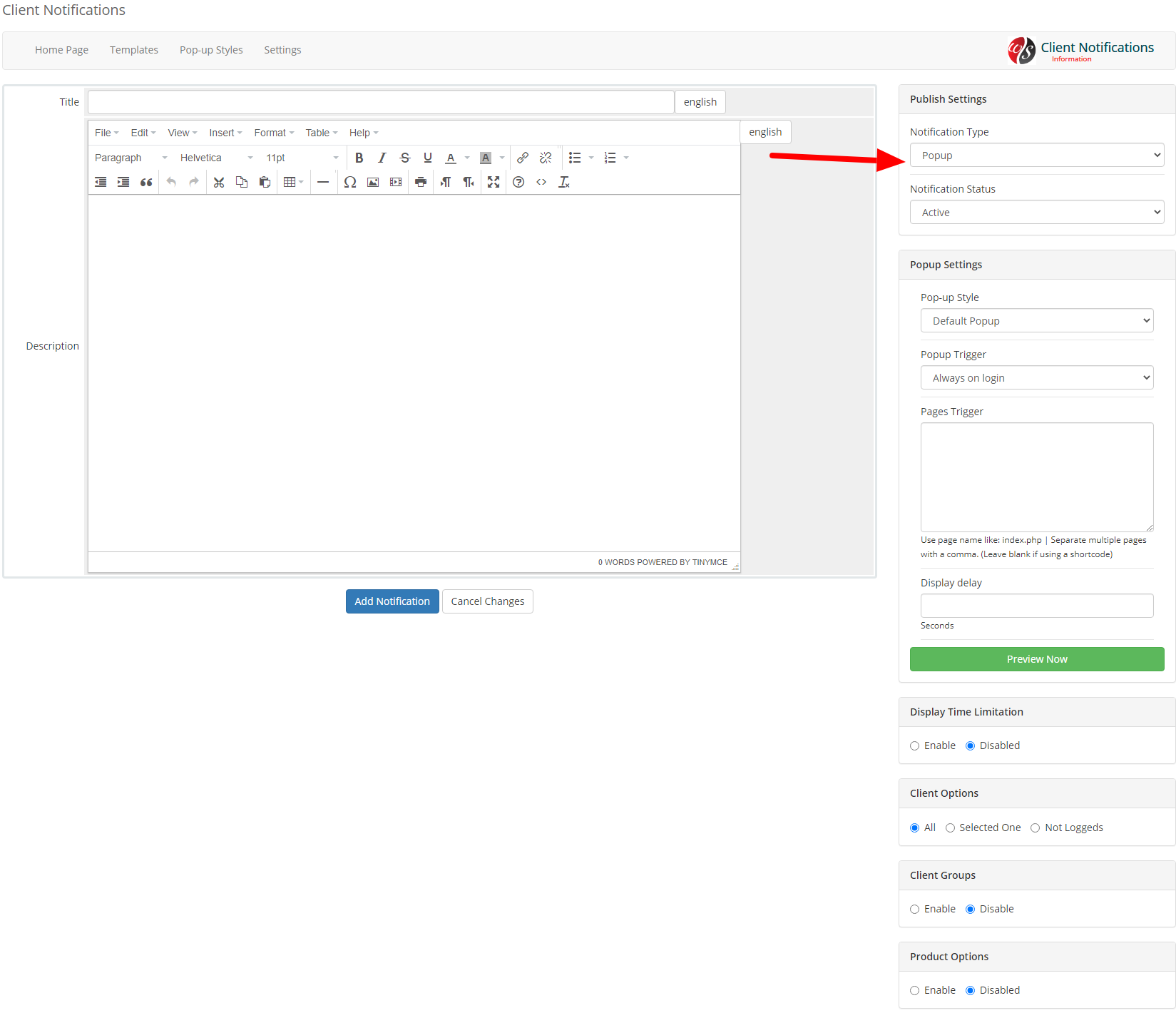Screen dimensions: 1176x1013
Task: Toggle bold formatting in the editor
Action: [359, 158]
